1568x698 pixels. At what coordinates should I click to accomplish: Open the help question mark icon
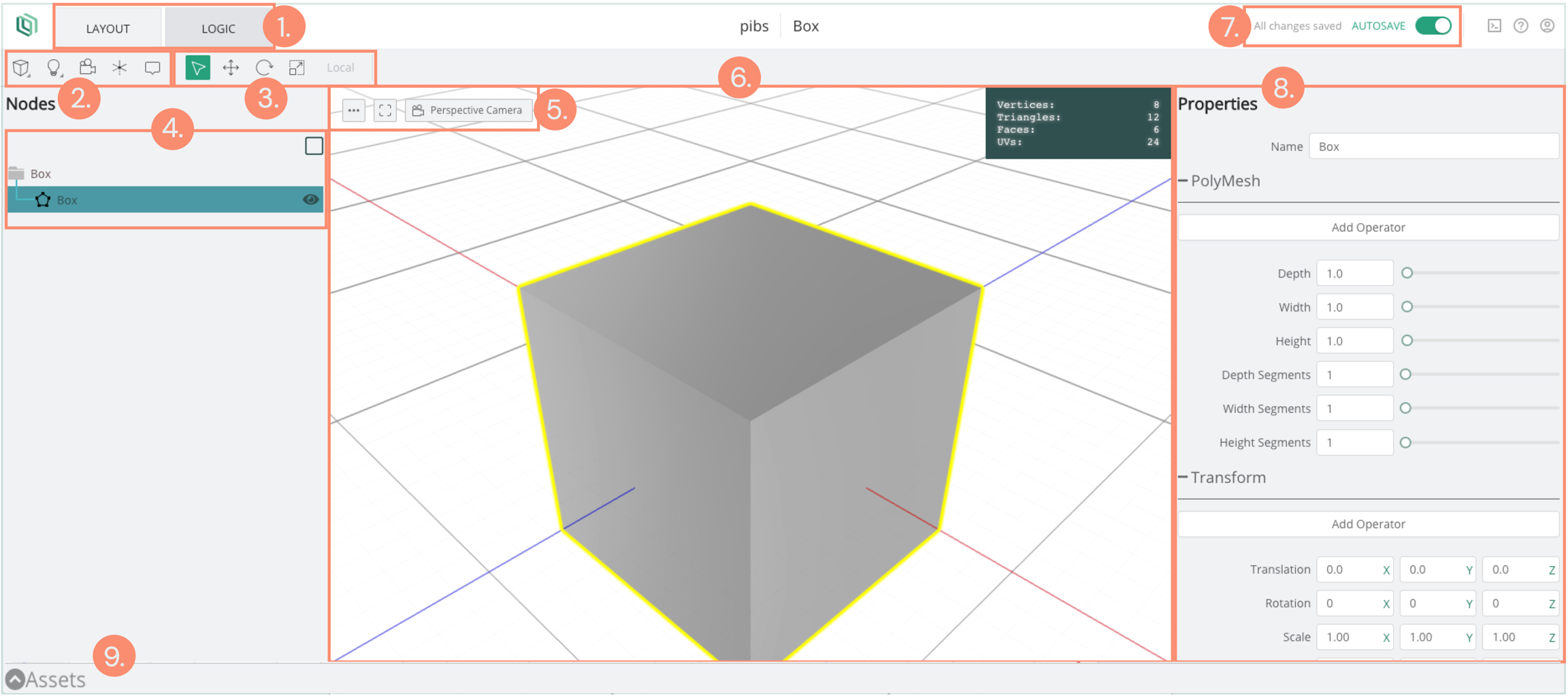pos(1520,26)
